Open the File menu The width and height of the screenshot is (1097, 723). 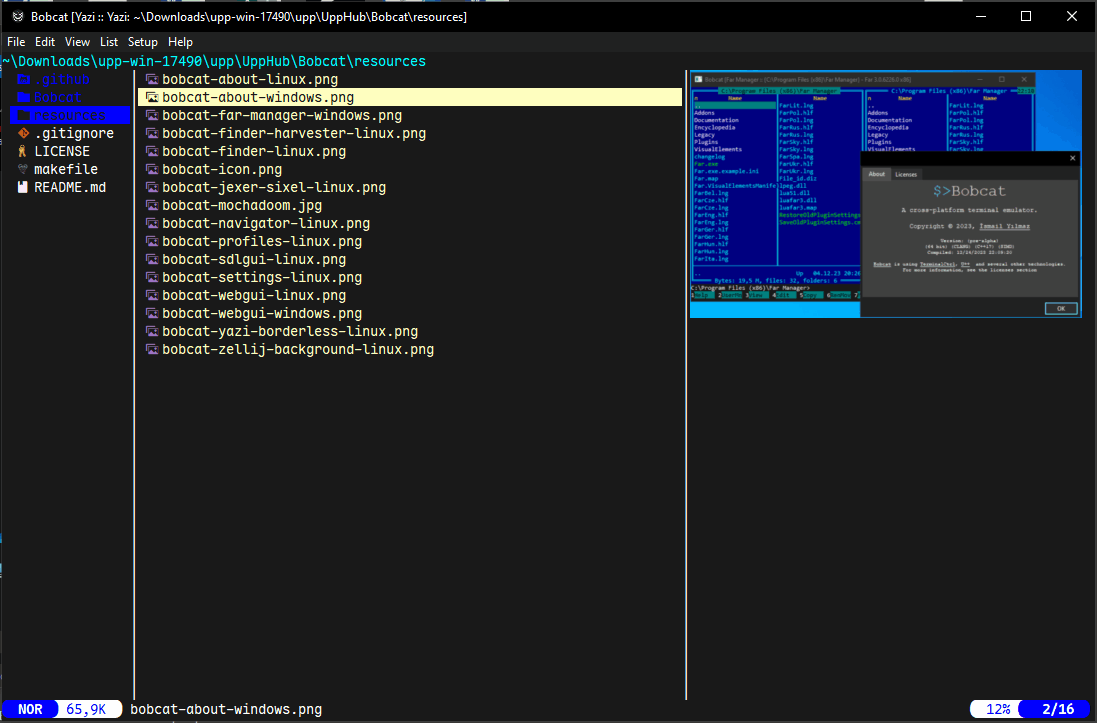click(16, 42)
